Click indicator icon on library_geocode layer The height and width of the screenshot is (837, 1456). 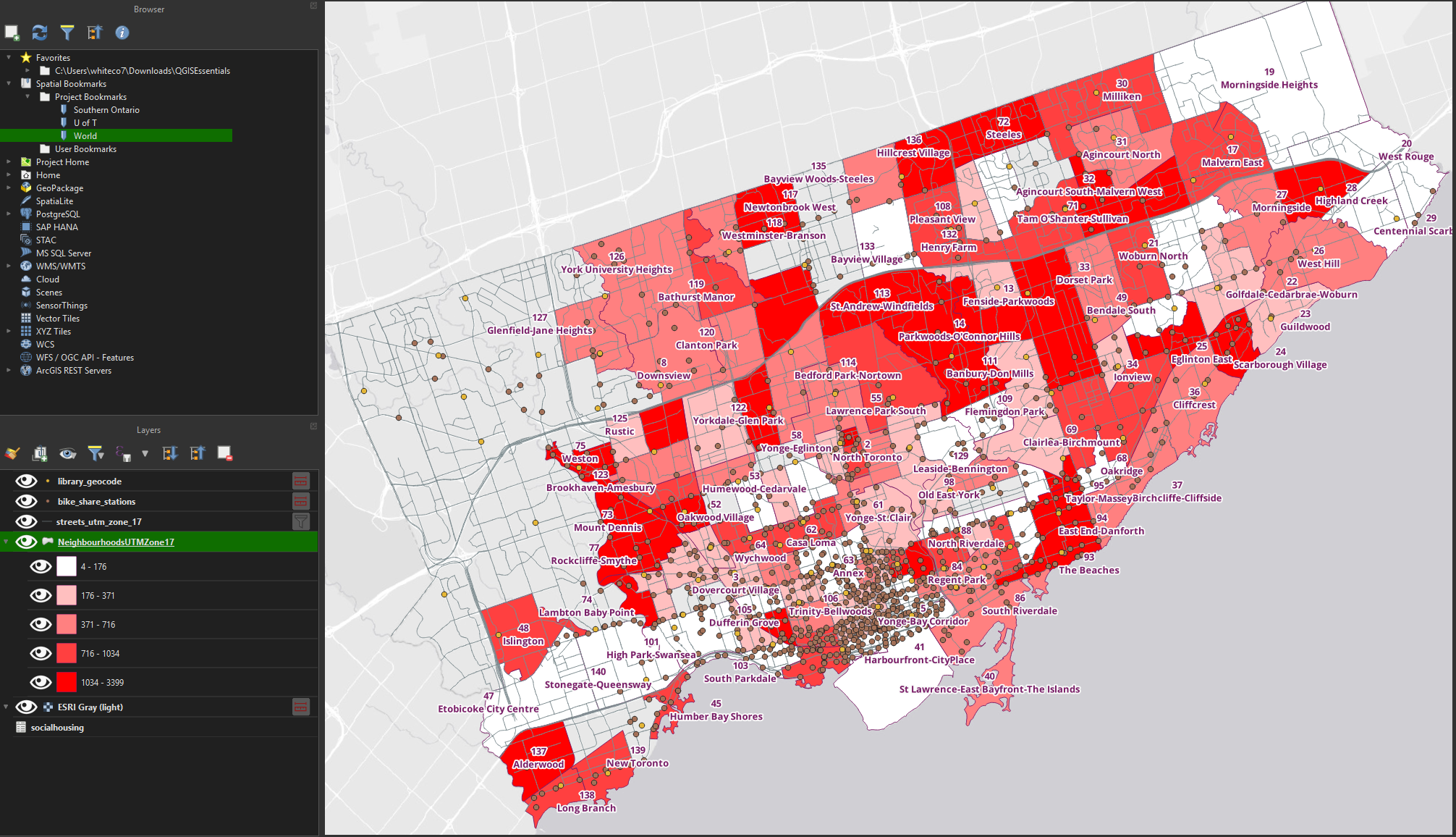tap(301, 481)
